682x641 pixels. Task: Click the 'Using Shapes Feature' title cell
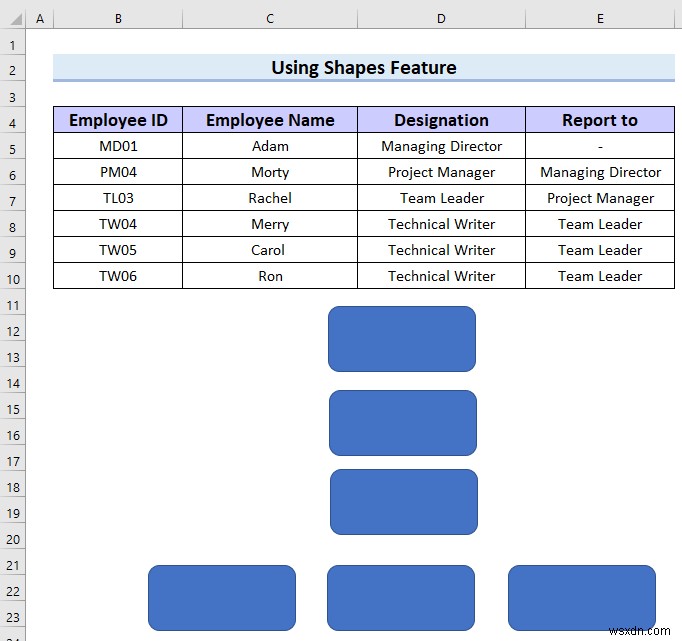[x=364, y=68]
